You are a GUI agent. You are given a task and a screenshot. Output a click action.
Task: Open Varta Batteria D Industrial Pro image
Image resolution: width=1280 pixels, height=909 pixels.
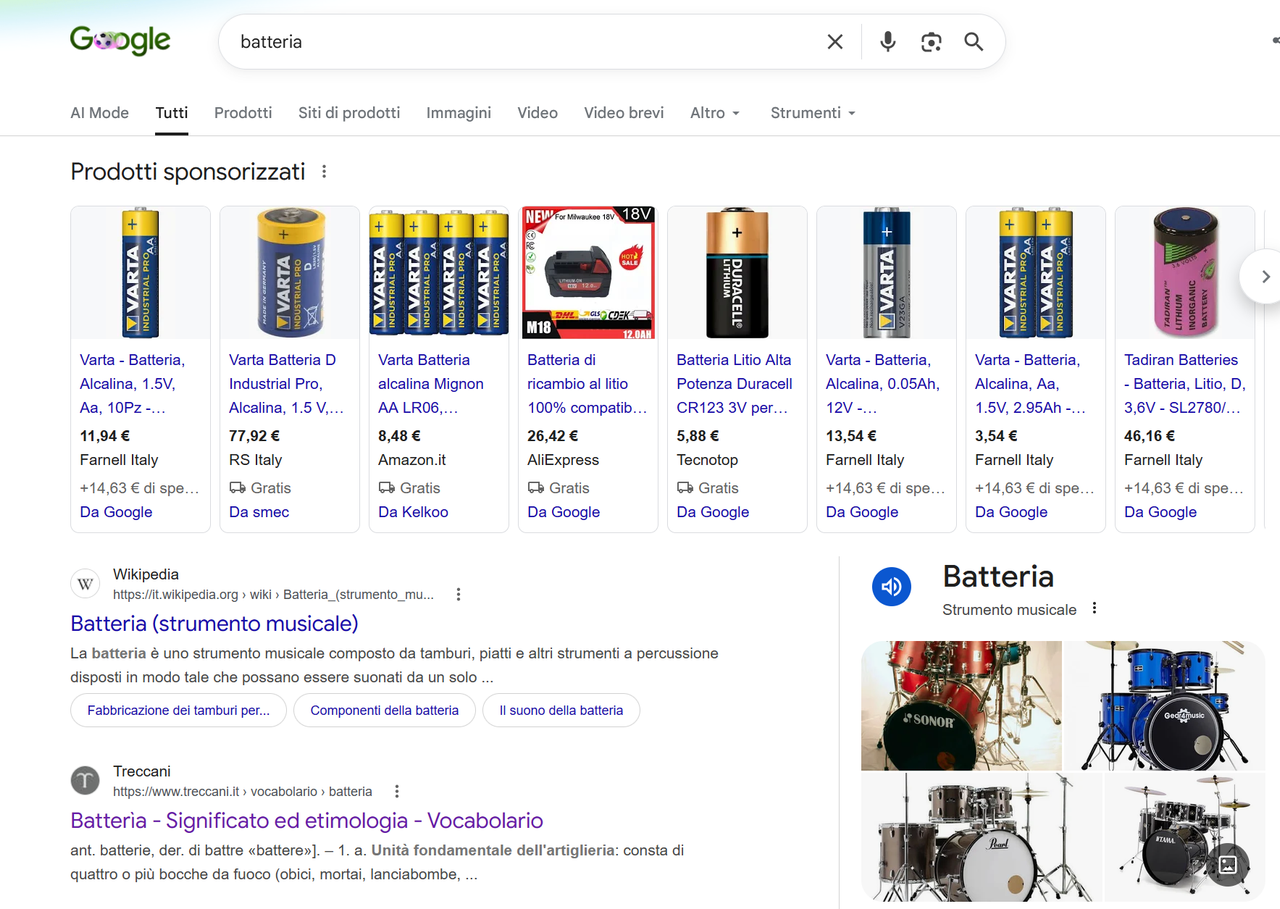[x=289, y=273]
